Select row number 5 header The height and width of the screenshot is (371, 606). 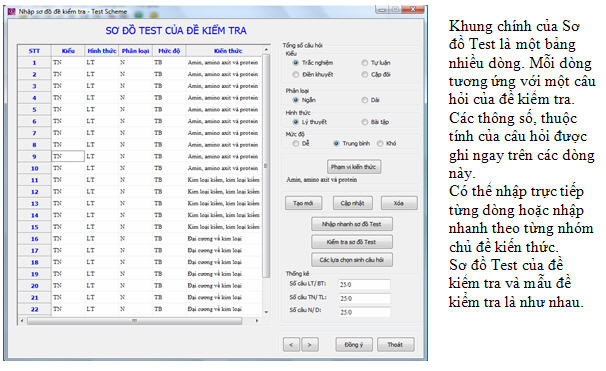(34, 109)
